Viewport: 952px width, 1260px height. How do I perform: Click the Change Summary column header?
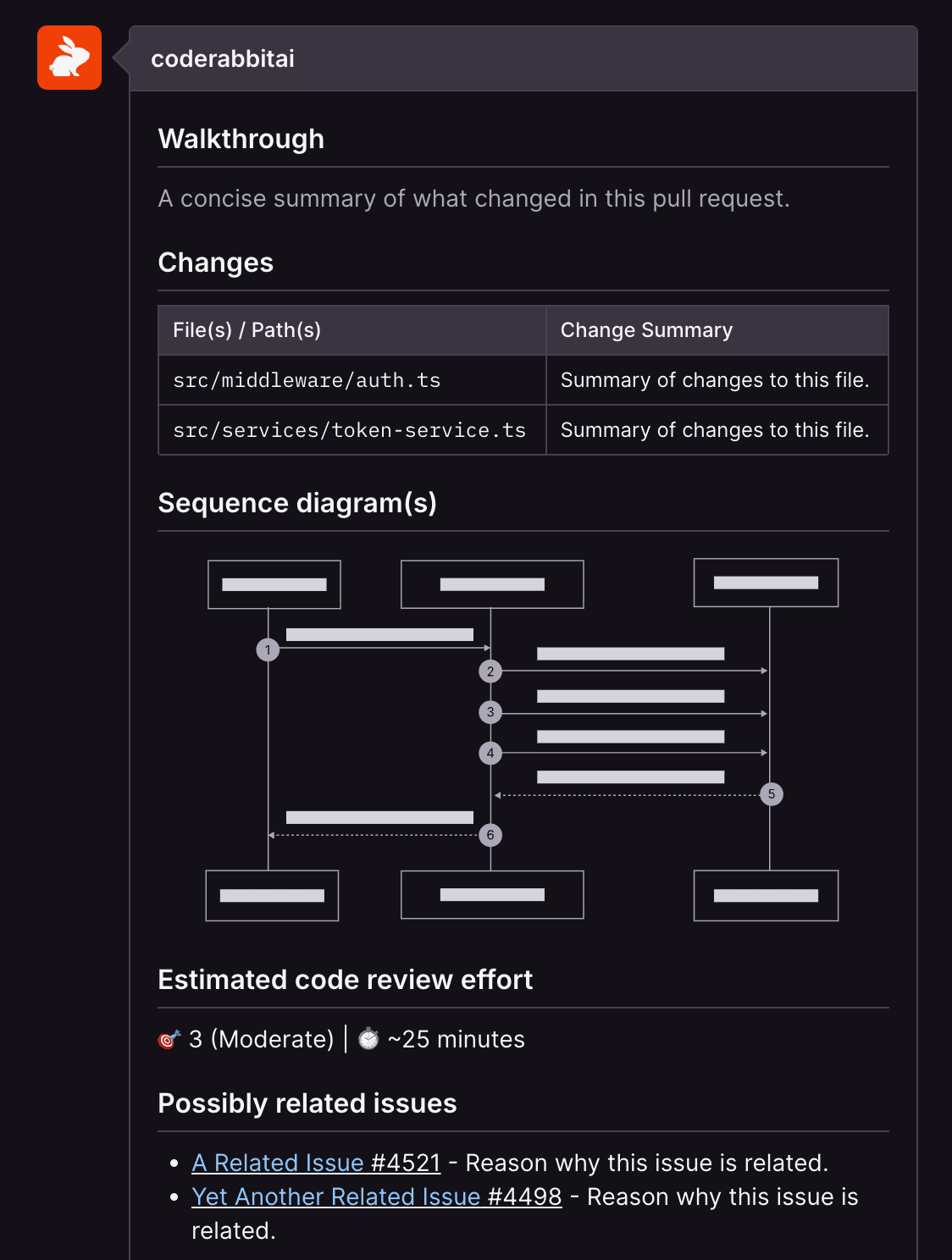pos(646,330)
